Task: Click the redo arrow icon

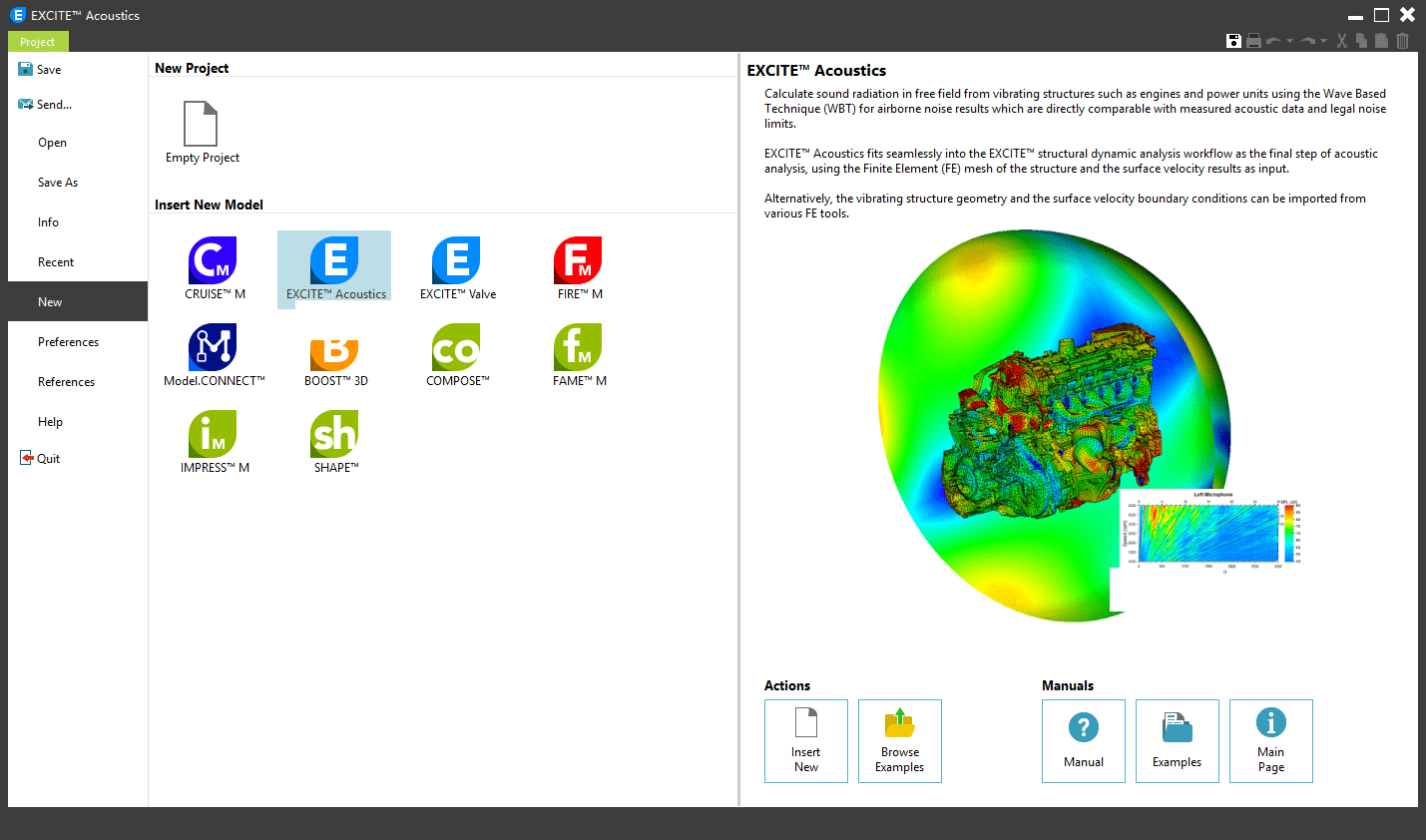Action: coord(1307,41)
